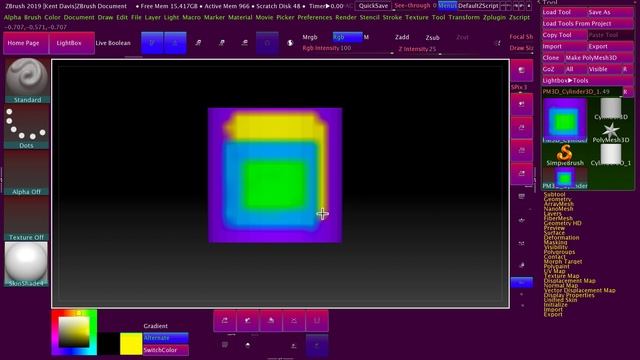Open the Alpha Off selector

point(27,173)
